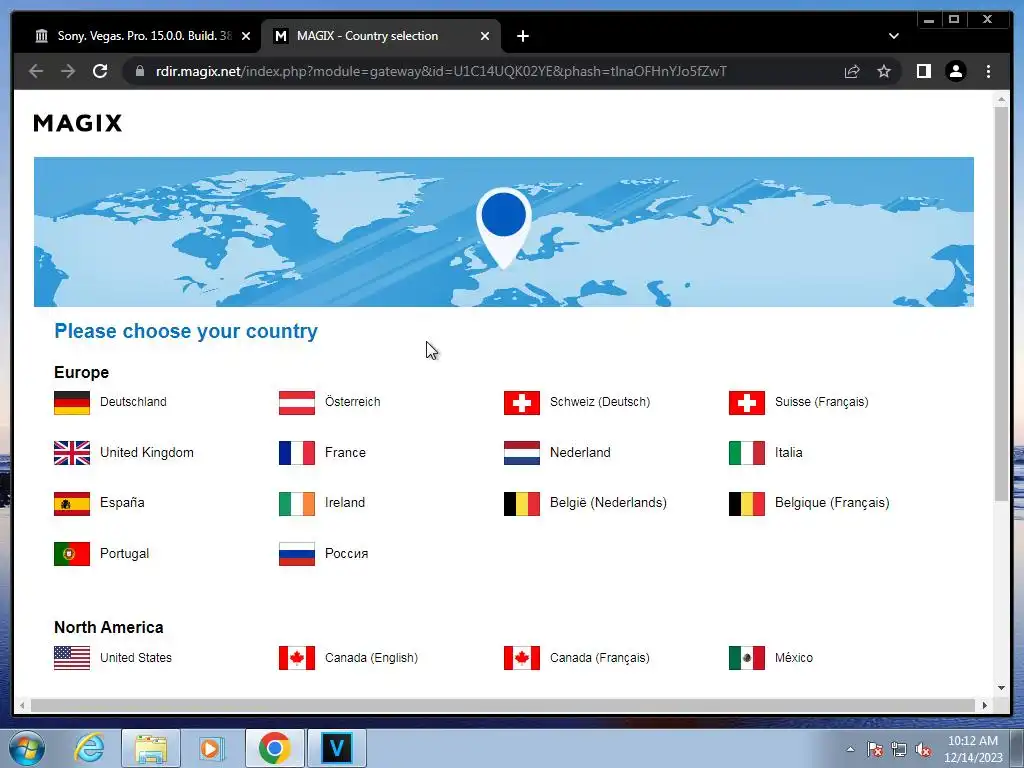Click the España flag icon
The width and height of the screenshot is (1024, 768).
(72, 504)
